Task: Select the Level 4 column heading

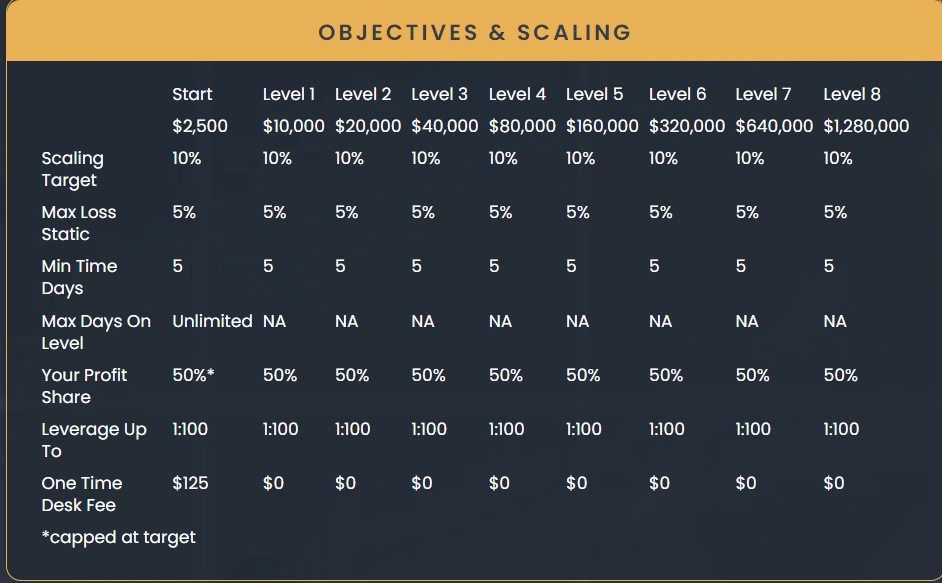Action: click(x=517, y=94)
